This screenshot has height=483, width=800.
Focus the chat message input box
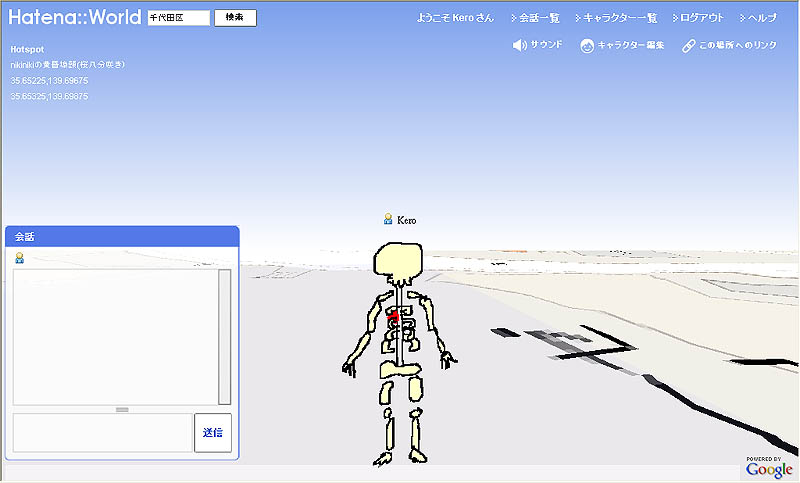coord(103,433)
